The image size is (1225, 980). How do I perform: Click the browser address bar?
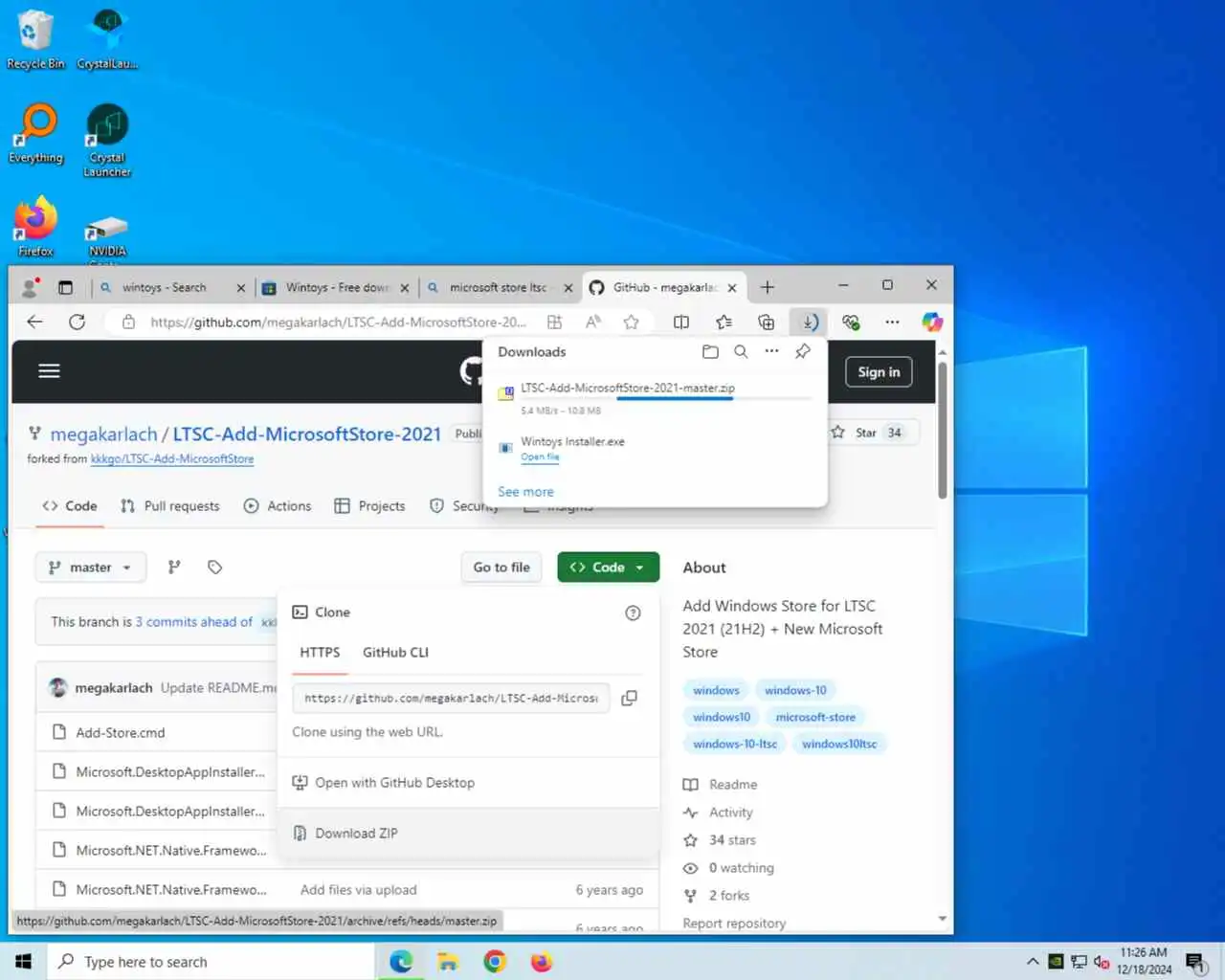tap(337, 323)
